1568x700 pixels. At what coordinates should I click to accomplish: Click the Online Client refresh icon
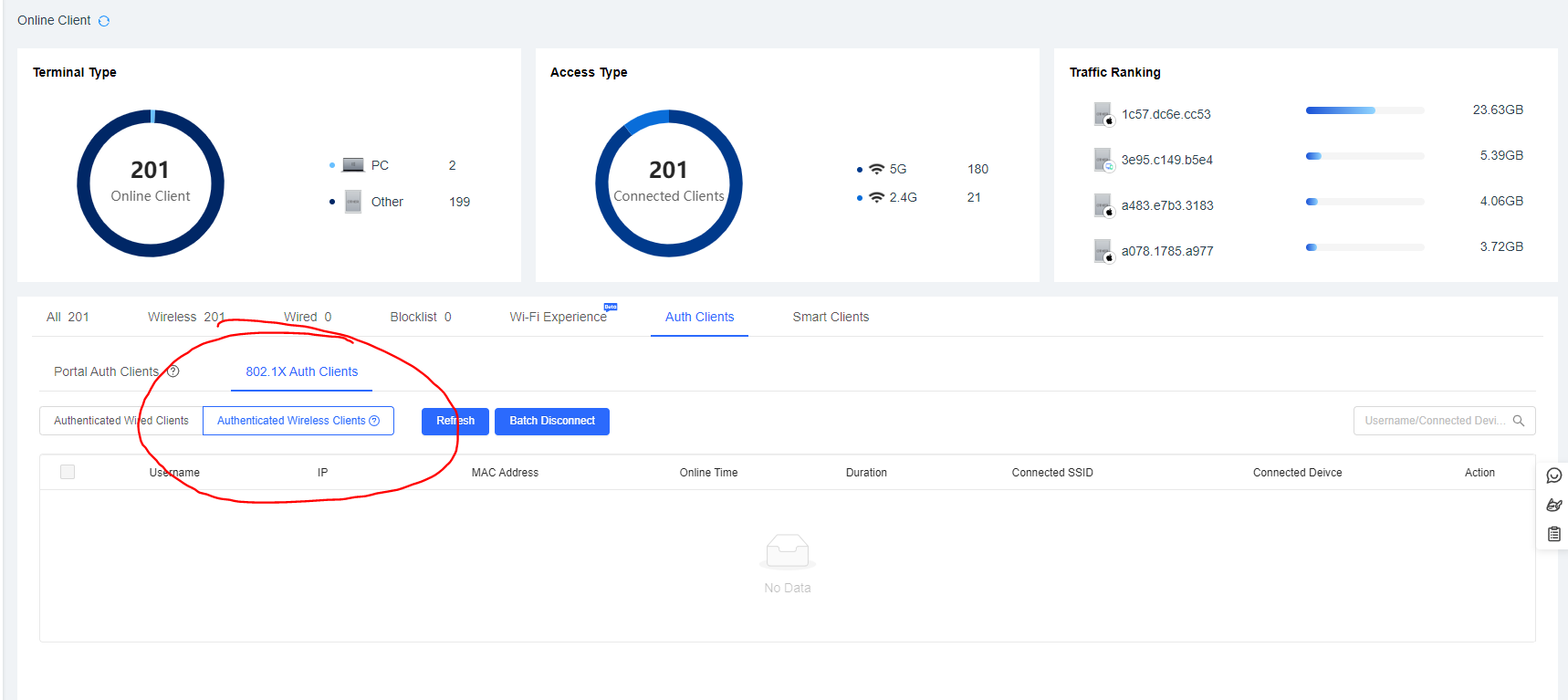click(104, 21)
